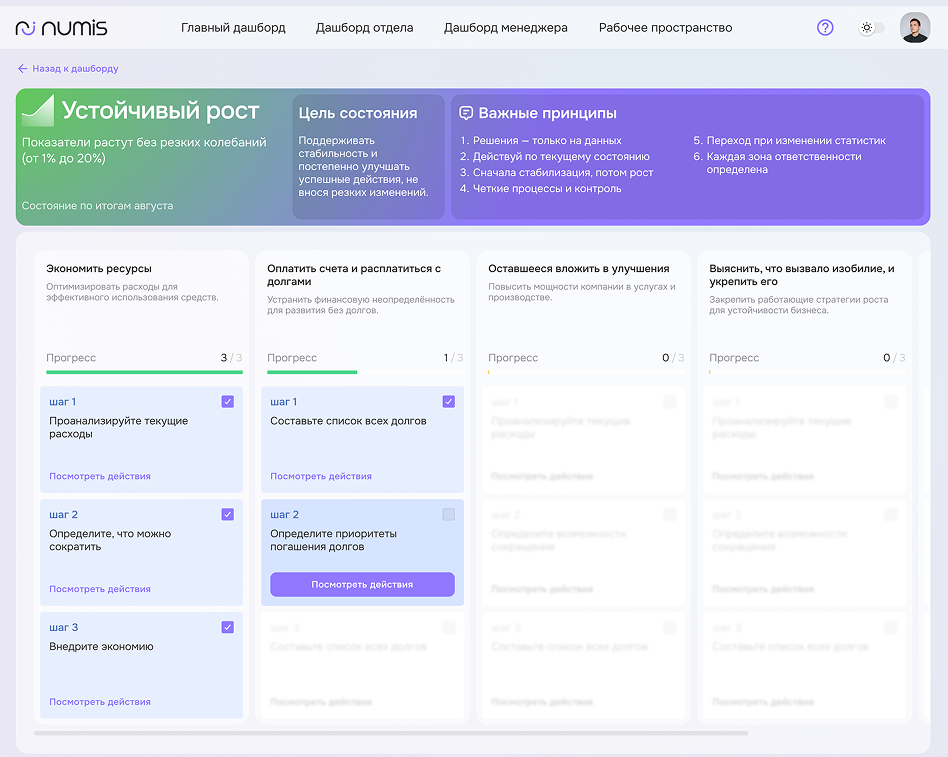The height and width of the screenshot is (757, 948).
Task: Click the Numis logo icon
Action: click(x=26, y=28)
